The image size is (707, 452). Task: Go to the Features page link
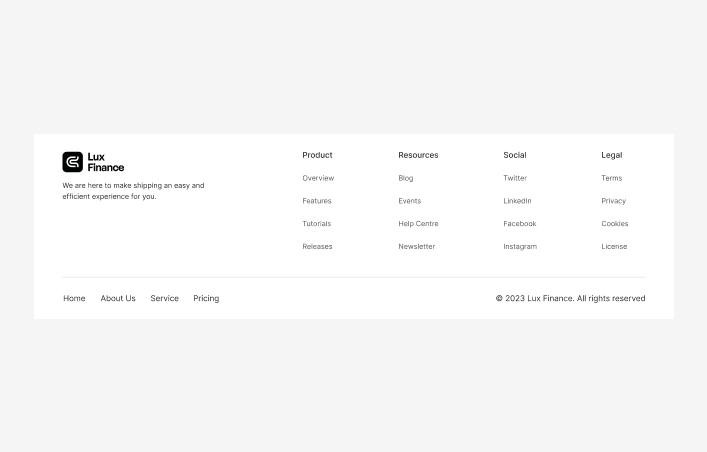point(317,201)
